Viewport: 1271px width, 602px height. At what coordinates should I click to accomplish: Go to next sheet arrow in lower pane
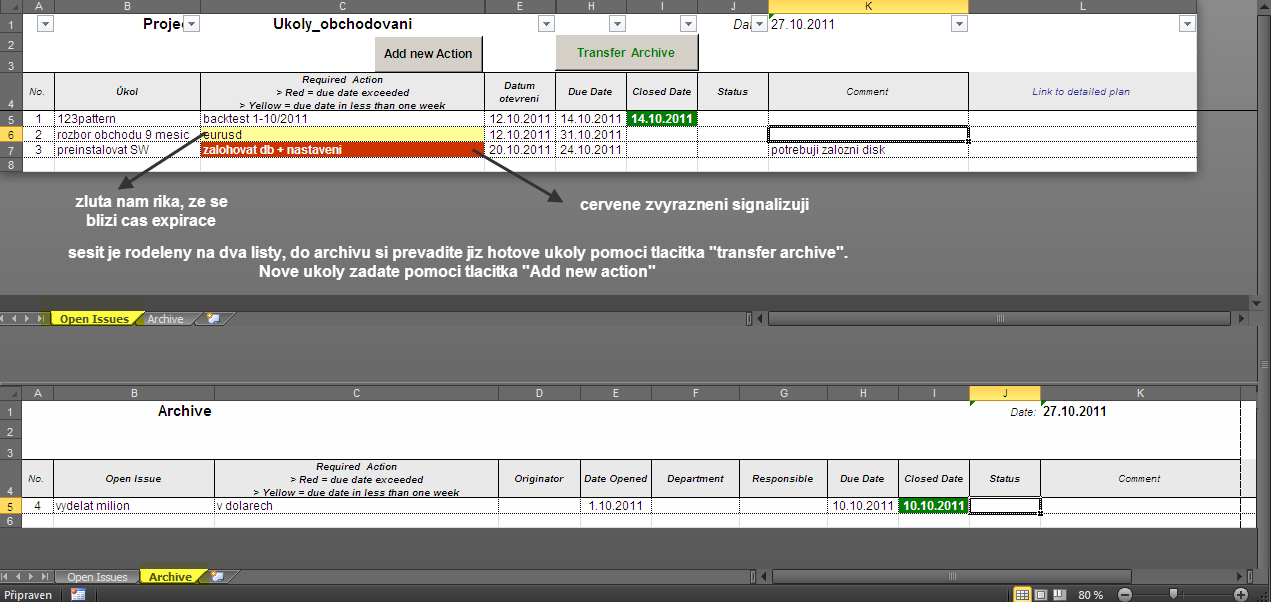tap(30, 577)
